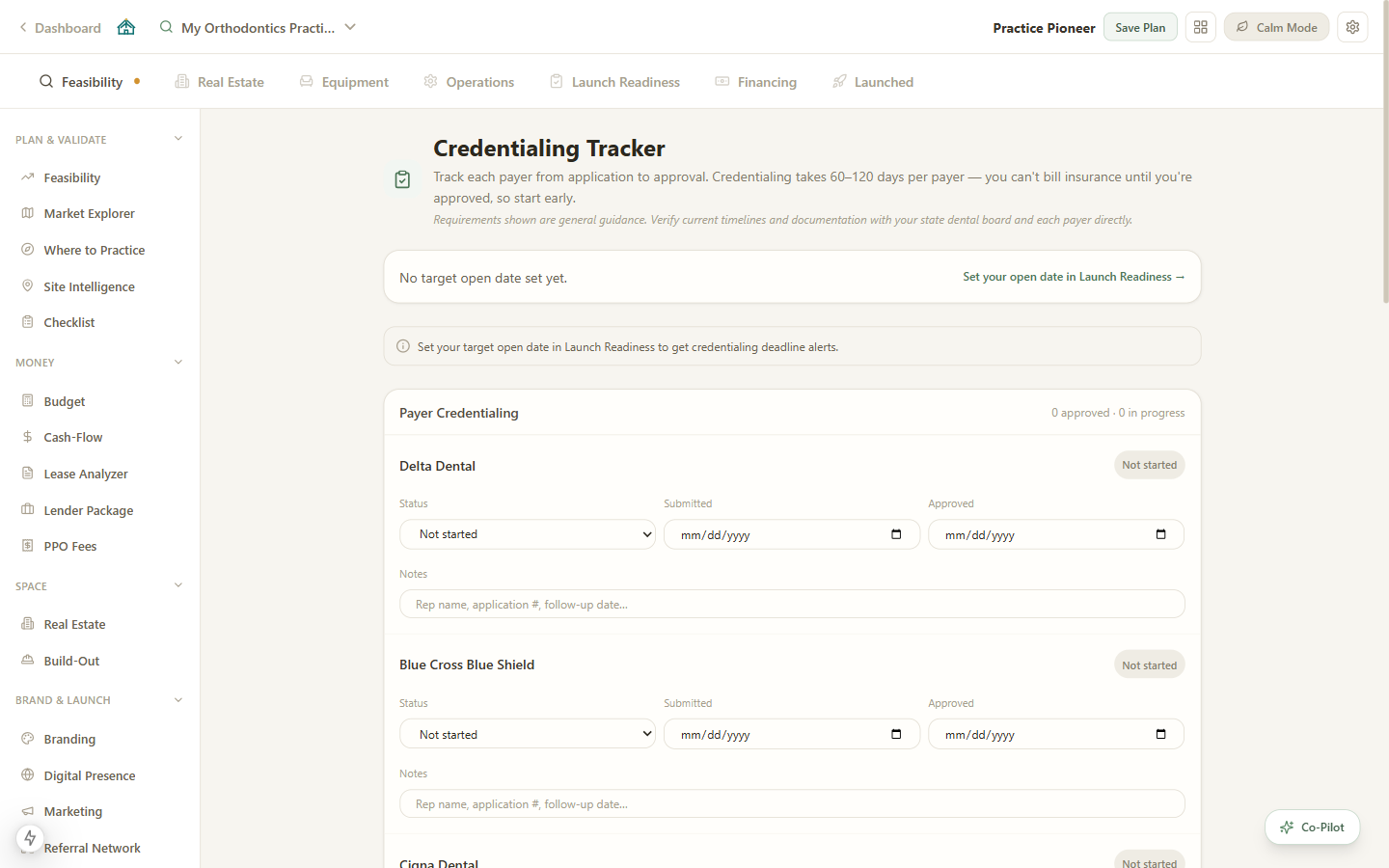Open the grid apps icon in header
Viewport: 1389px width, 868px height.
[1201, 27]
